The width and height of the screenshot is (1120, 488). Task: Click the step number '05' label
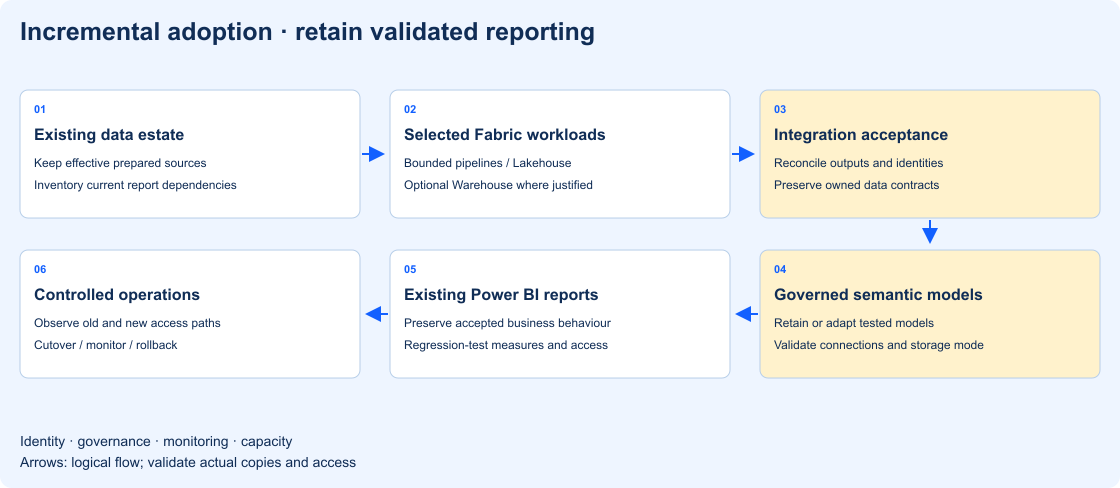410,269
